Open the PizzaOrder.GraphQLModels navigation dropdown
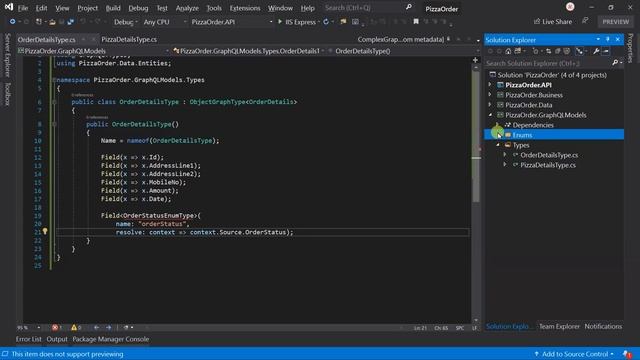Screen dimensions: 640x360 click(x=93, y=51)
